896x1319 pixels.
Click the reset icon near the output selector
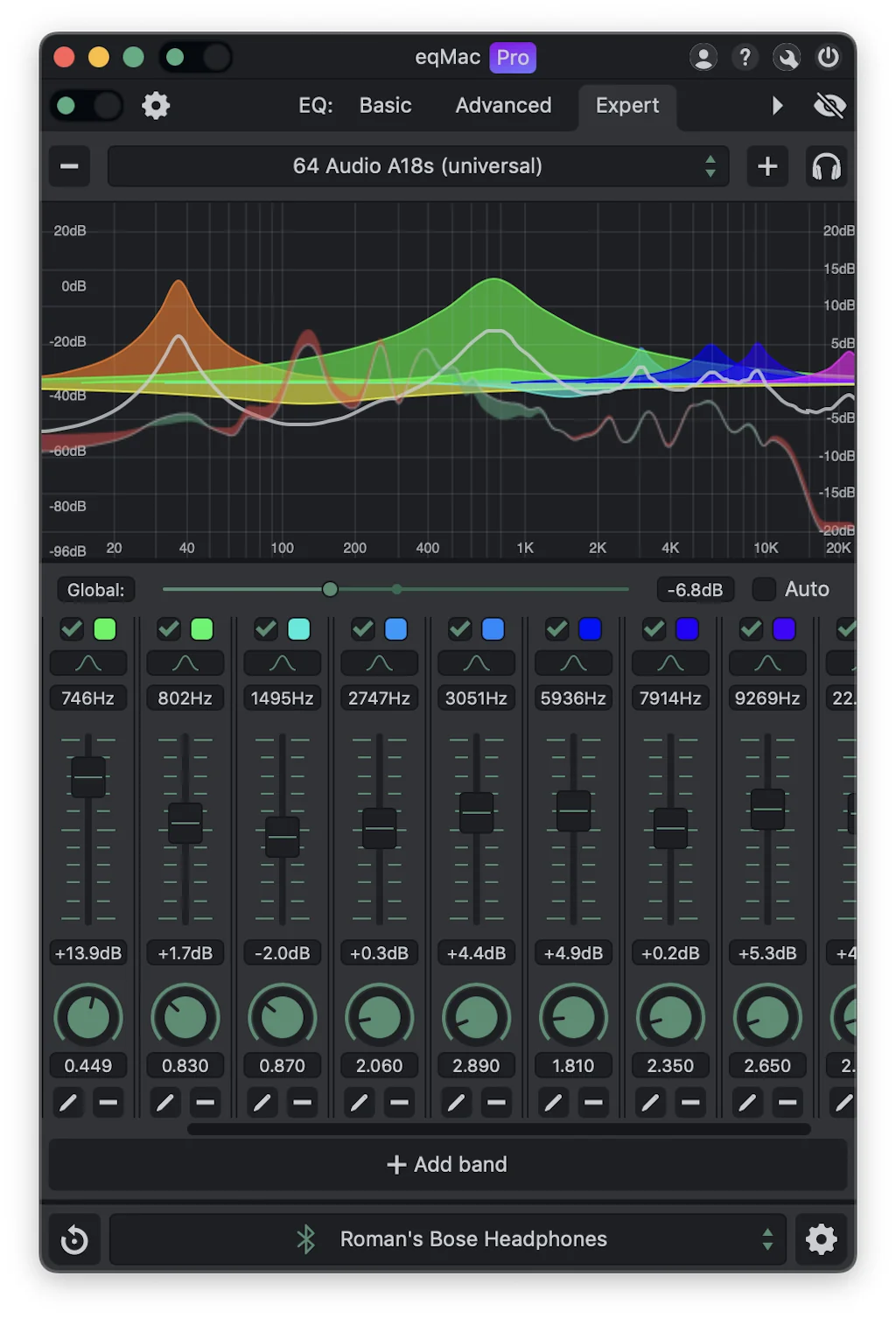(x=74, y=1238)
